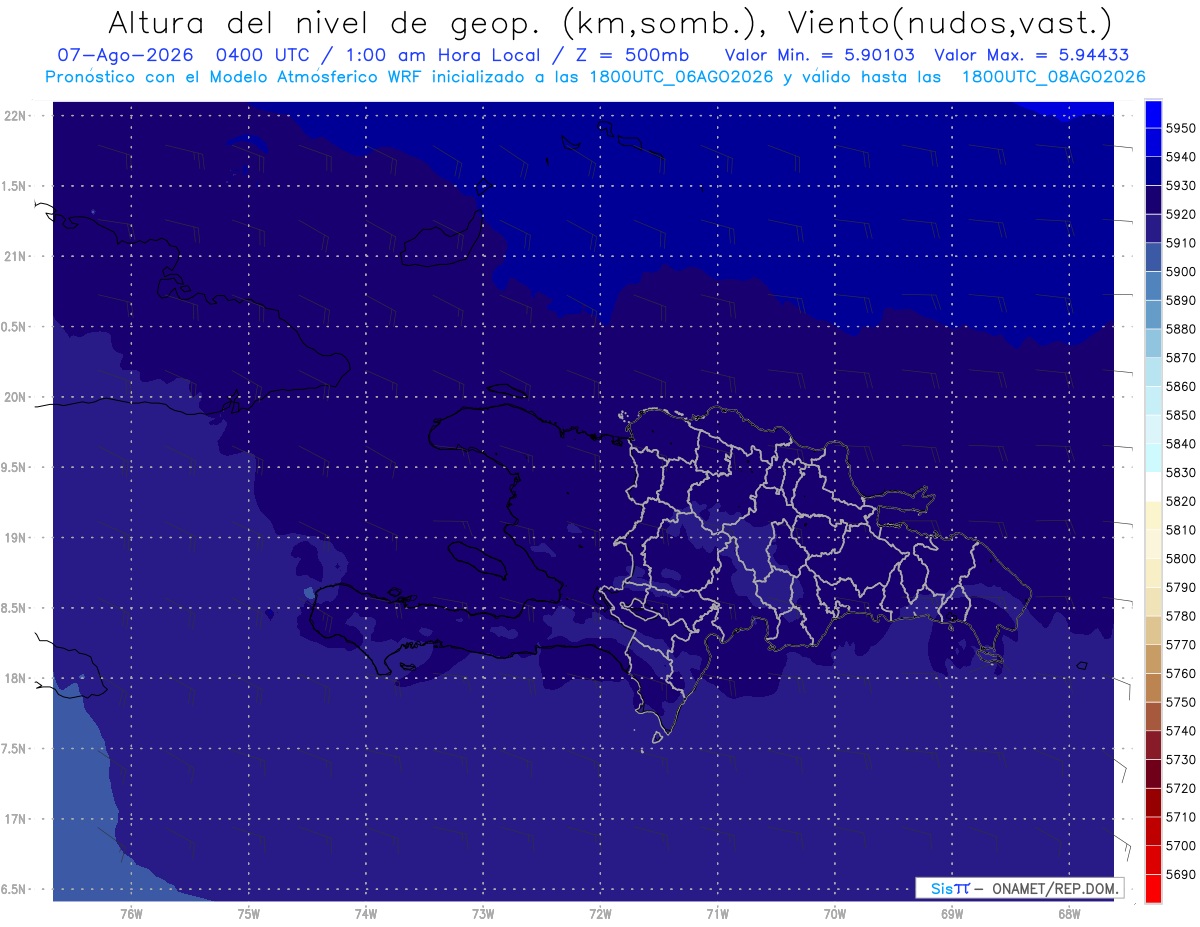Click the 20N latitude axis label
Screen dimensions: 1200x927
[x=16, y=397]
